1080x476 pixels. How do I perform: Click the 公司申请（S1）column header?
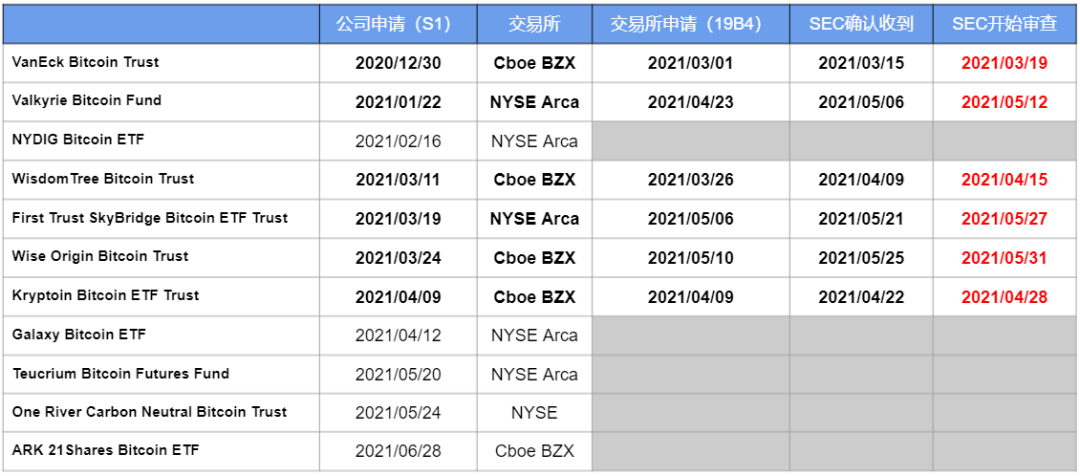tap(397, 24)
